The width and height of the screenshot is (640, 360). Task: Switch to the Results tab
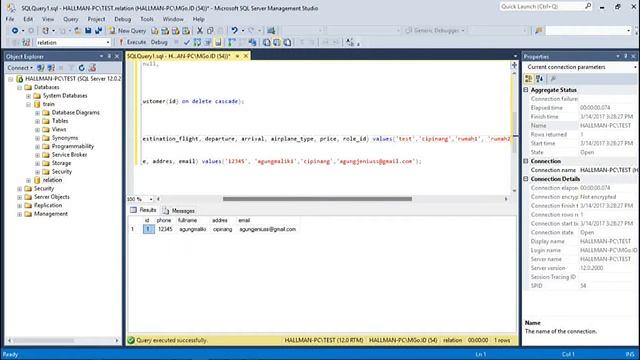[x=143, y=210]
